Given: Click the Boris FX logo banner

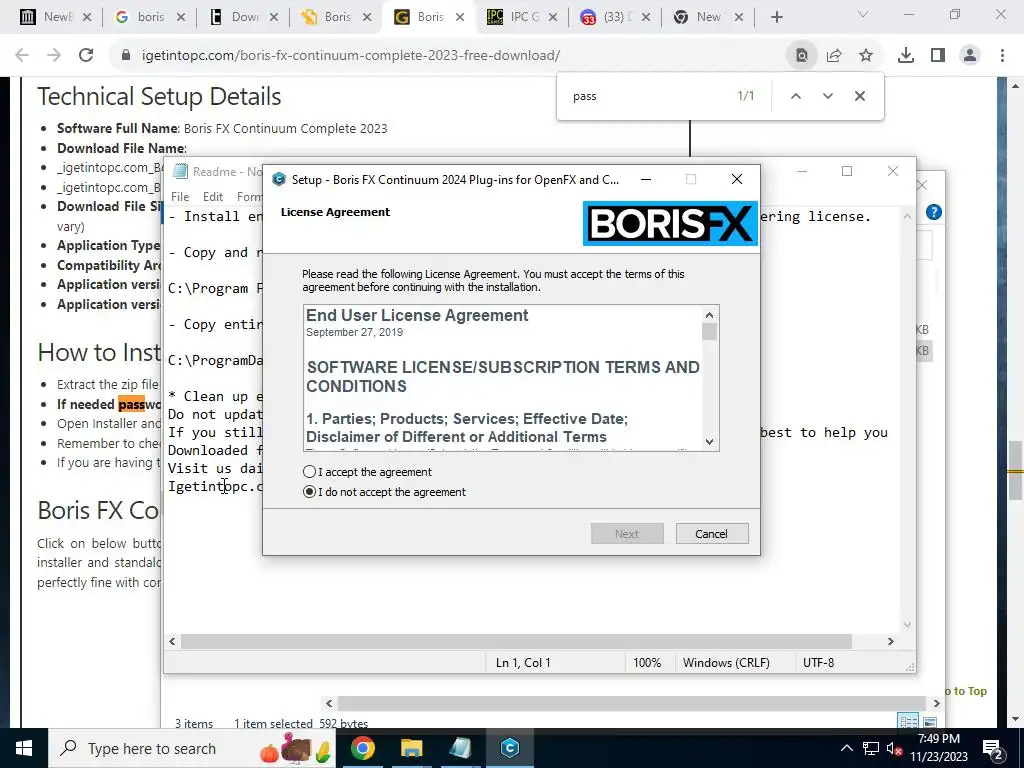Looking at the screenshot, I should [x=670, y=223].
